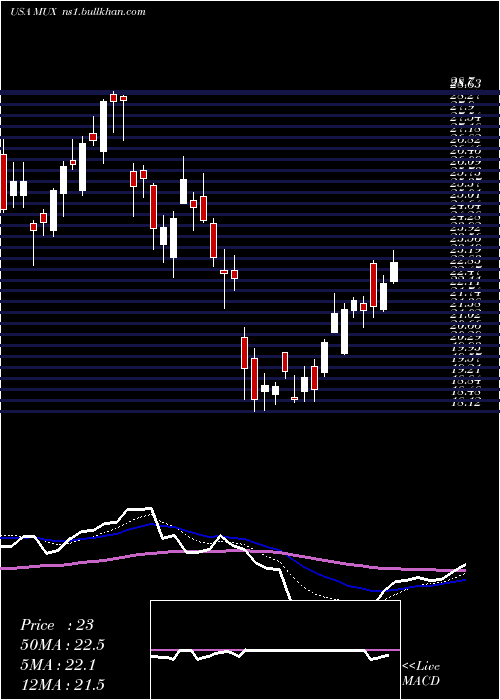Viewport: 500px width, 700px height.
Task: Click the pink signal line in MACD box
Action: [275, 650]
